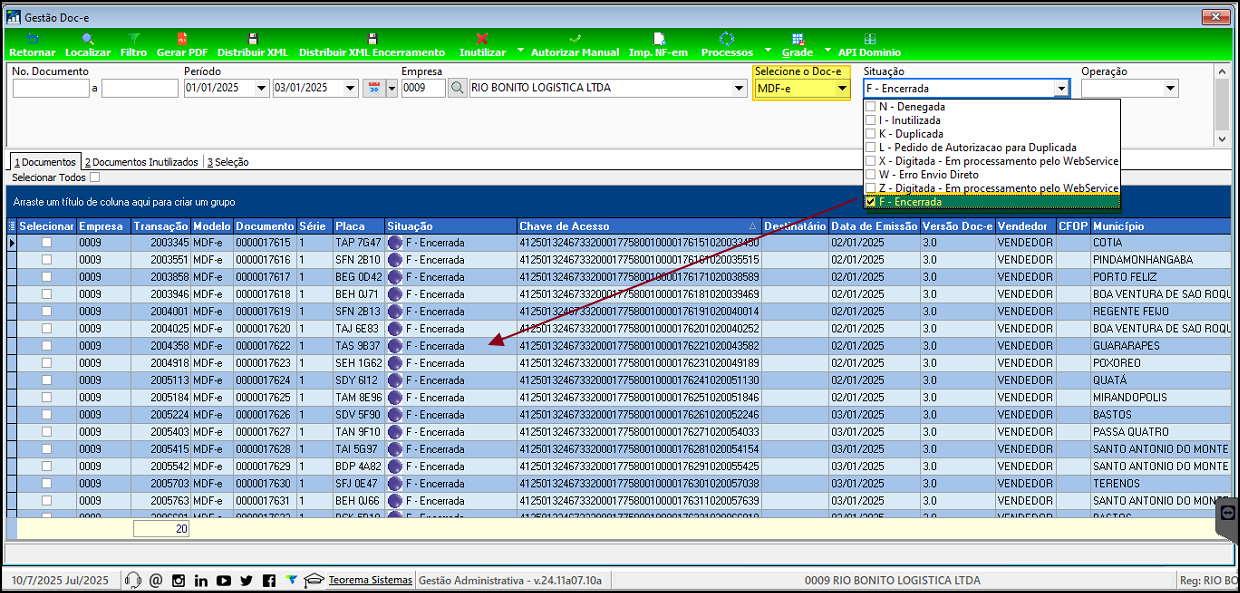Open the Filtro funnel tool
The image size is (1240, 593).
tap(133, 38)
